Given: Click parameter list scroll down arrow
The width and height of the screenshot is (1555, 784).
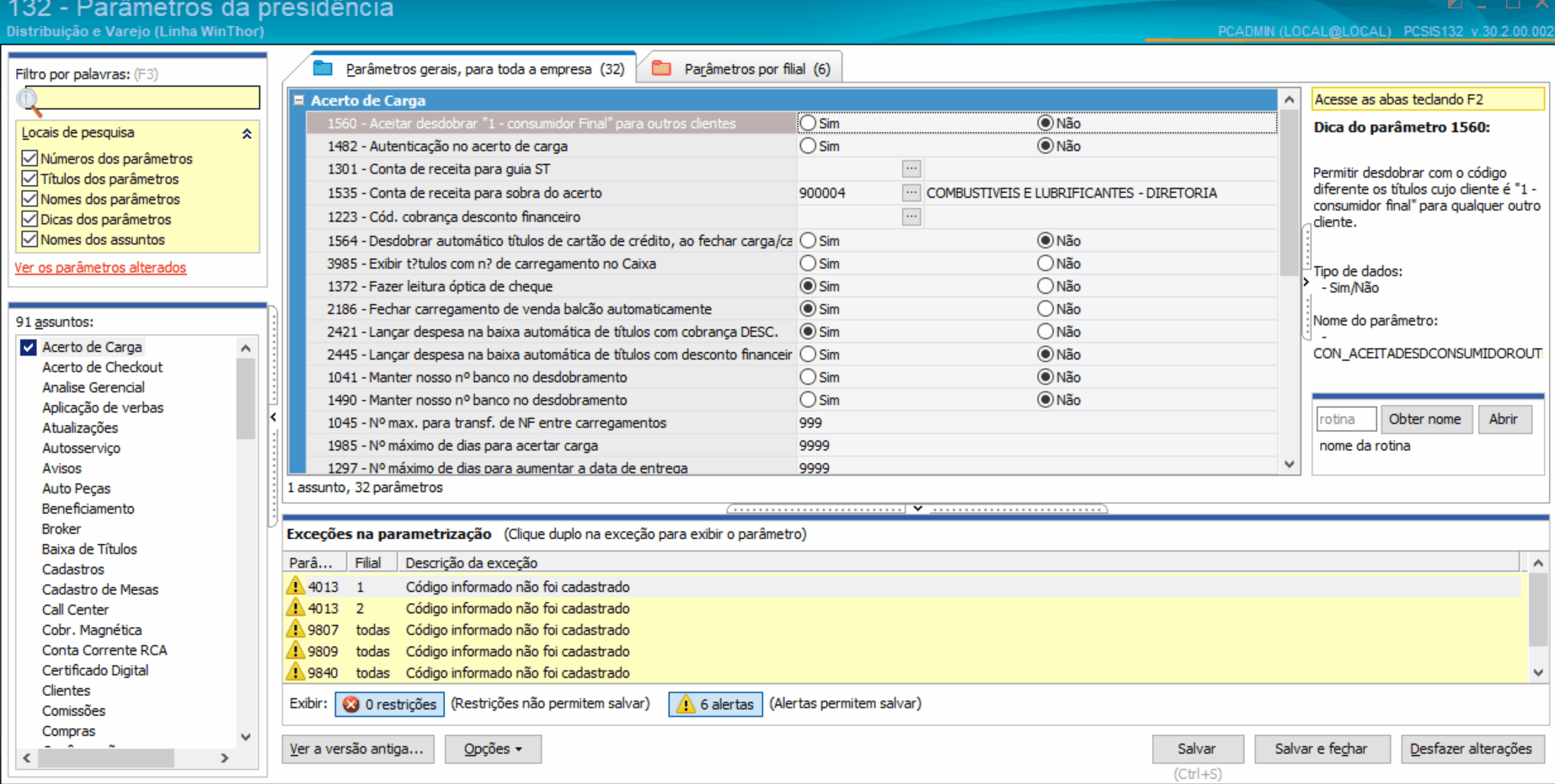Looking at the screenshot, I should (1289, 464).
